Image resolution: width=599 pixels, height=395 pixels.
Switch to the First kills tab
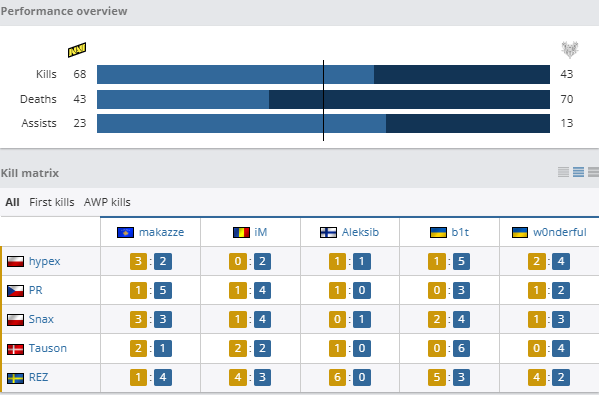click(x=52, y=202)
